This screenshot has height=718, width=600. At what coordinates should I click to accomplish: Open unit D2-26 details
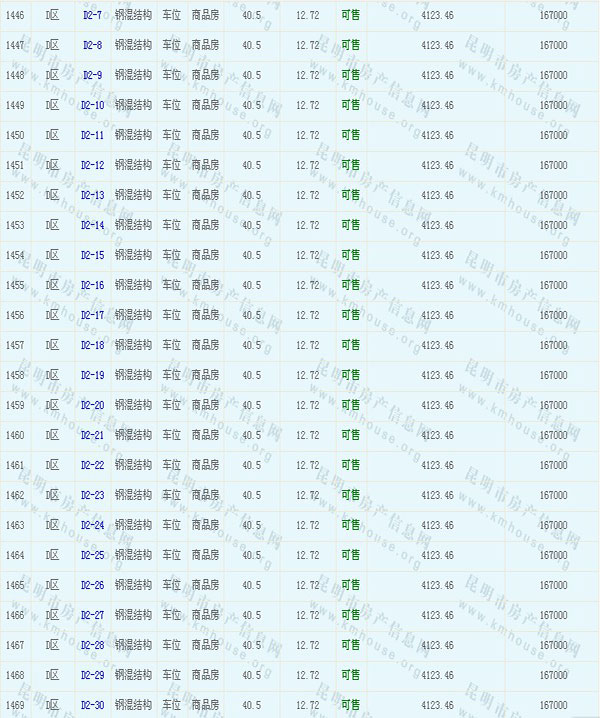pyautogui.click(x=92, y=586)
